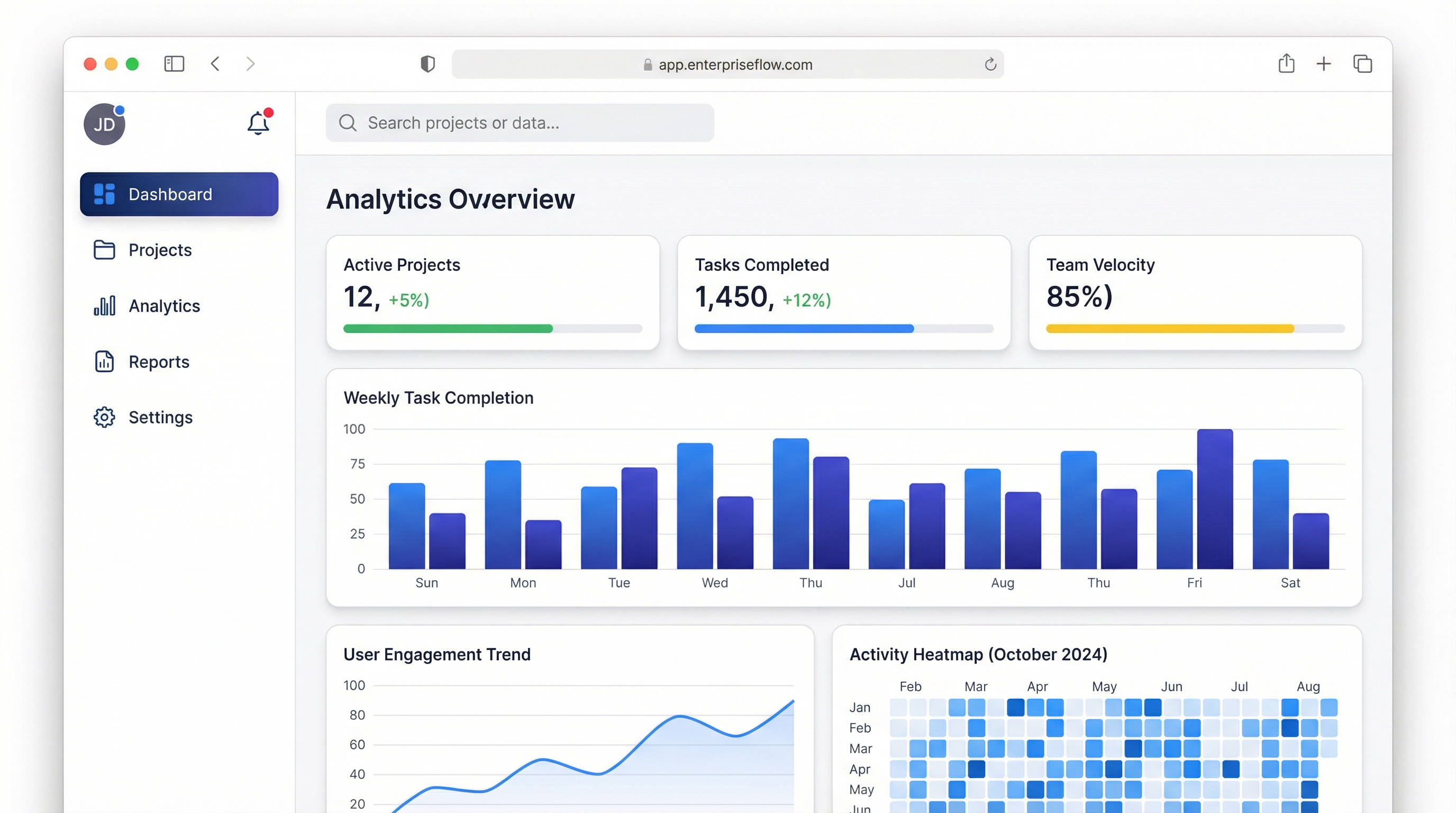The image size is (1456, 813).
Task: Click the Reports document icon
Action: coord(104,362)
